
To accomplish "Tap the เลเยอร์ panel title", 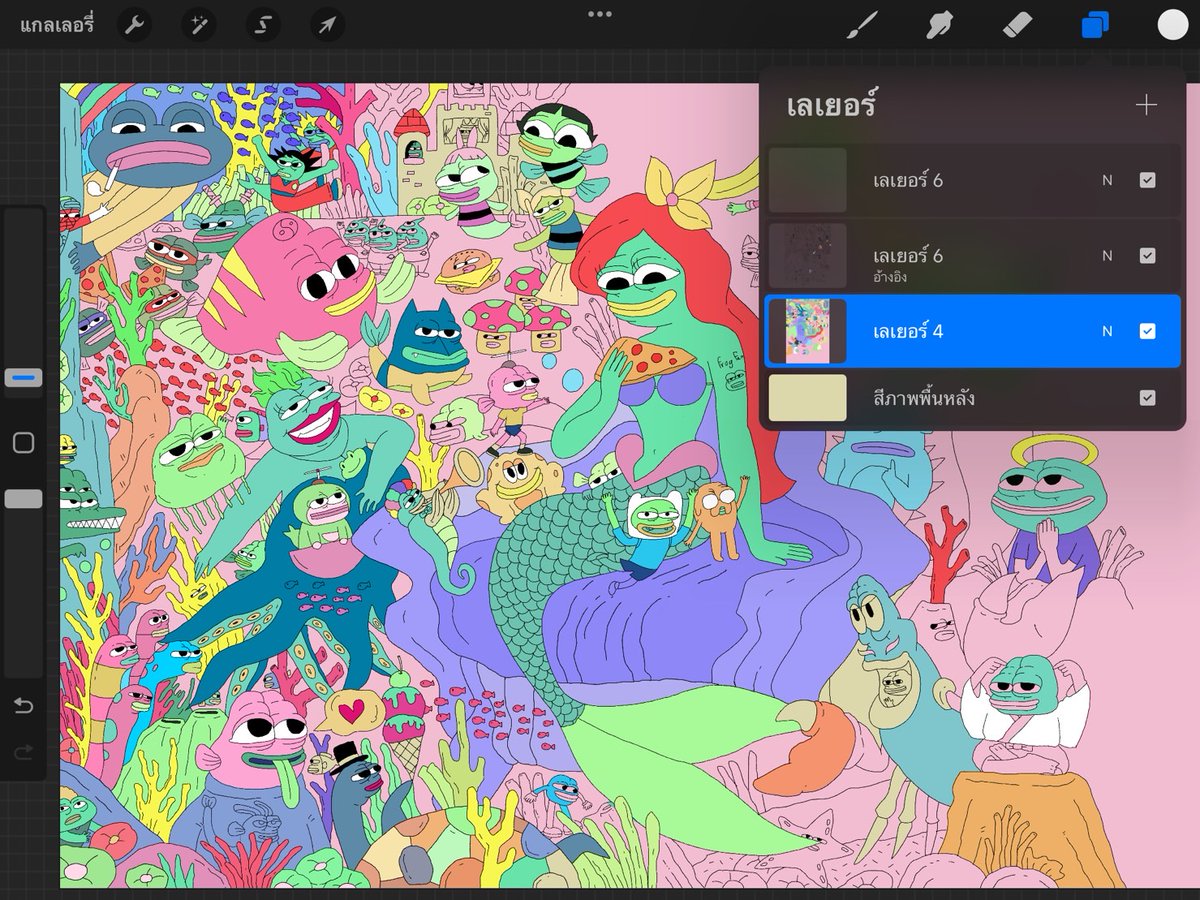I will 831,105.
